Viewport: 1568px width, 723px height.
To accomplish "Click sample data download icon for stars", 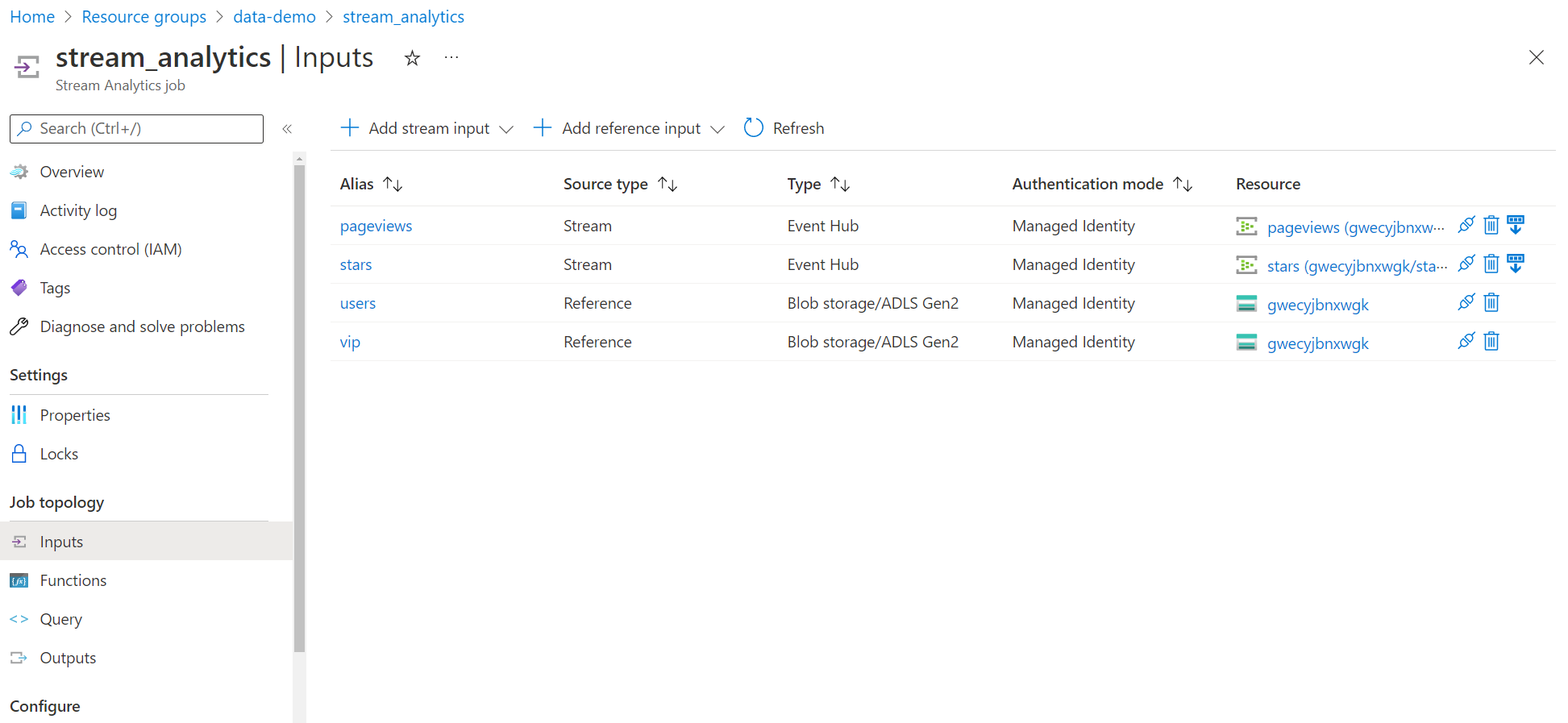I will click(1516, 264).
